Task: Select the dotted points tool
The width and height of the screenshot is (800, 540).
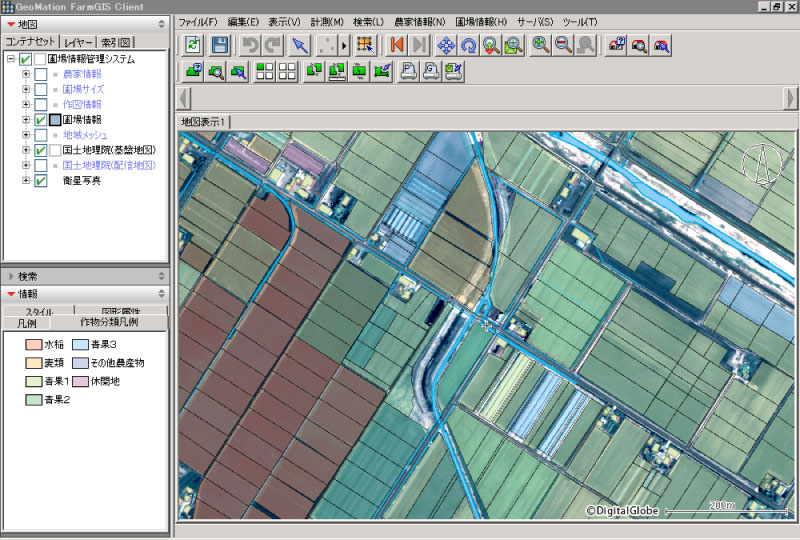Action: [327, 45]
